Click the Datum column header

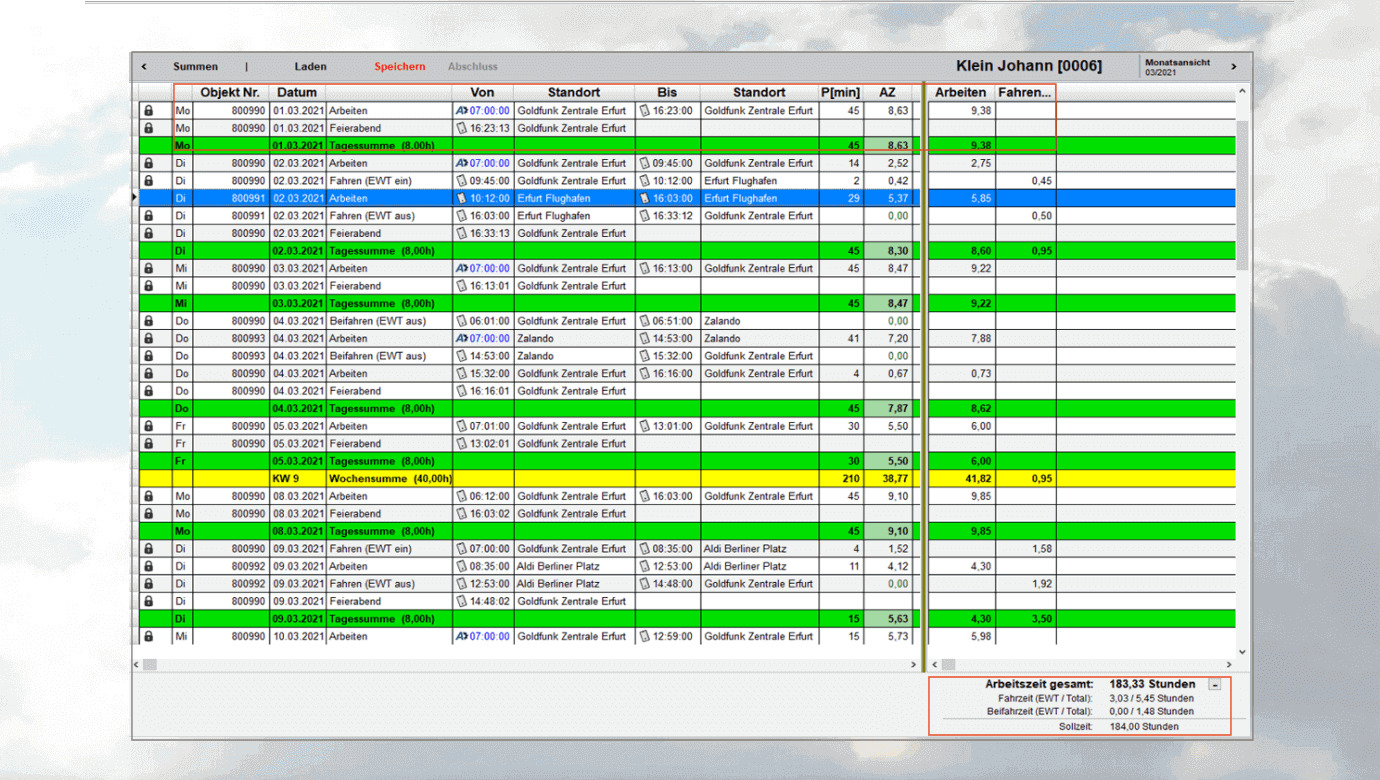297,93
